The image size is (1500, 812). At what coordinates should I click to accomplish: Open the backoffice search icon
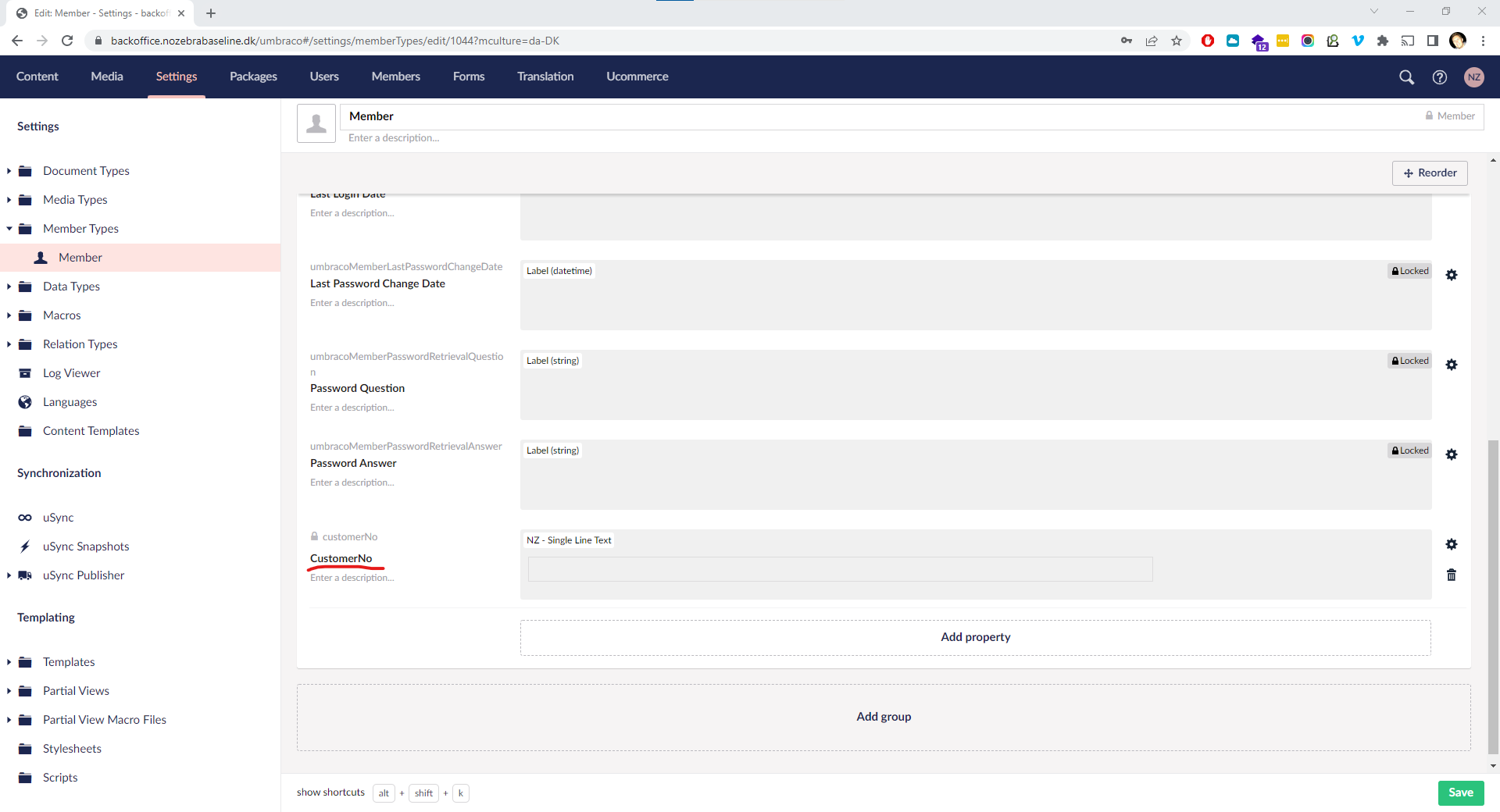(x=1406, y=77)
